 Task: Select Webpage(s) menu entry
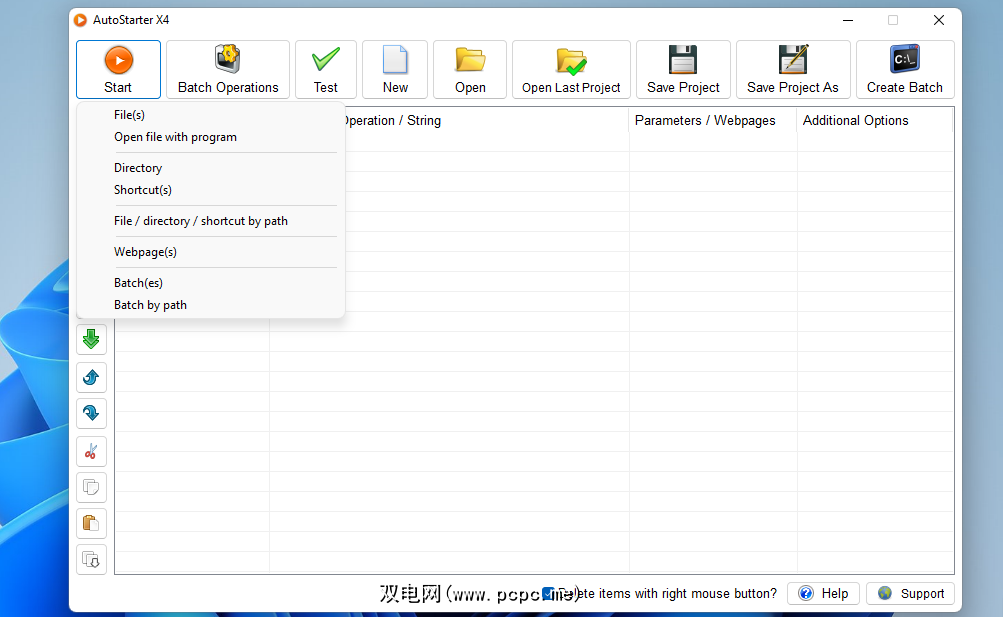pos(210,252)
